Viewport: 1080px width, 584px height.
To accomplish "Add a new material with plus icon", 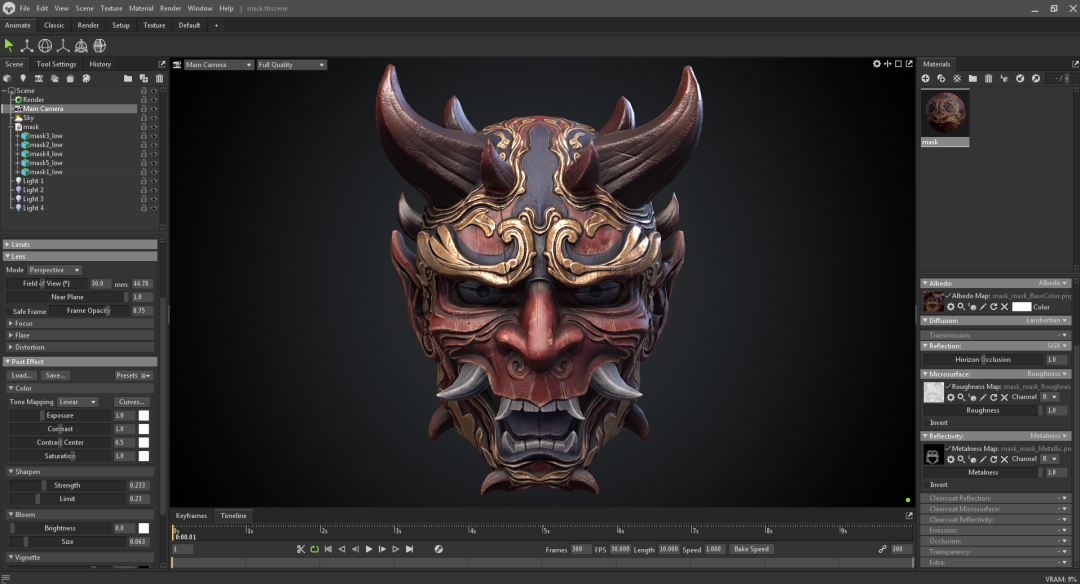I will (925, 78).
